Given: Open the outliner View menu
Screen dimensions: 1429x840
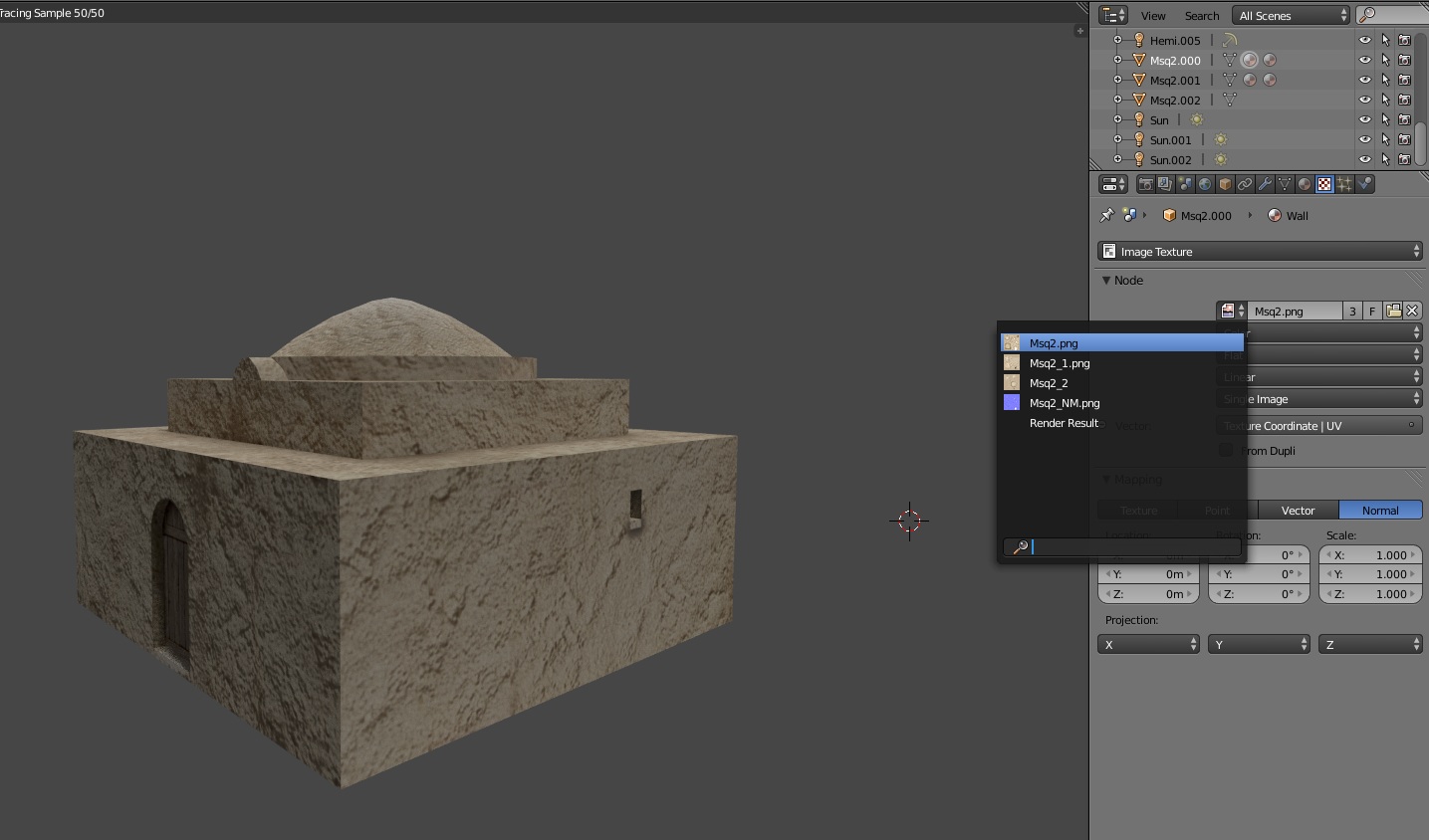Looking at the screenshot, I should tap(1153, 16).
